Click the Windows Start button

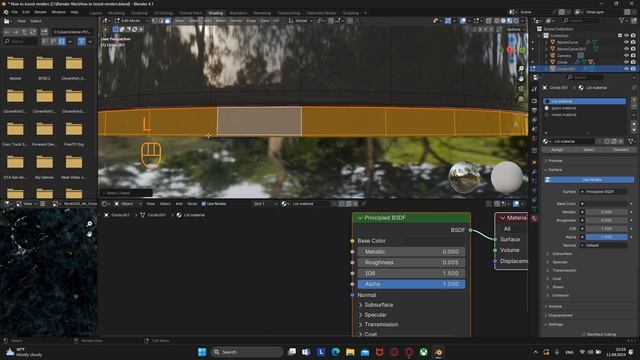coord(202,352)
